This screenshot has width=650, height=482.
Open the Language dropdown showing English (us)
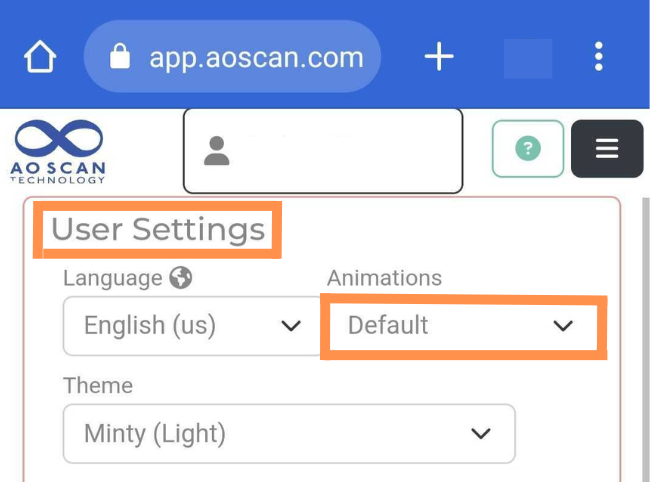tap(192, 326)
